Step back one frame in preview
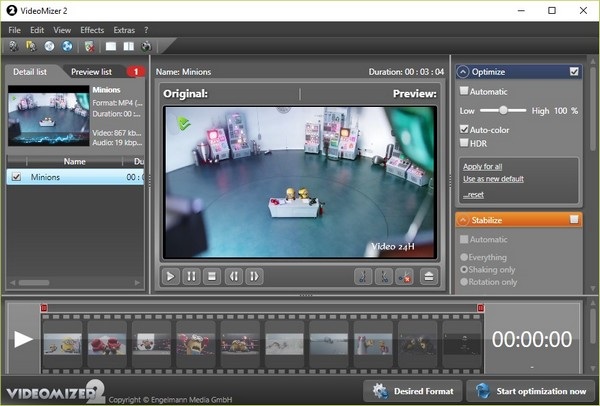 point(234,276)
